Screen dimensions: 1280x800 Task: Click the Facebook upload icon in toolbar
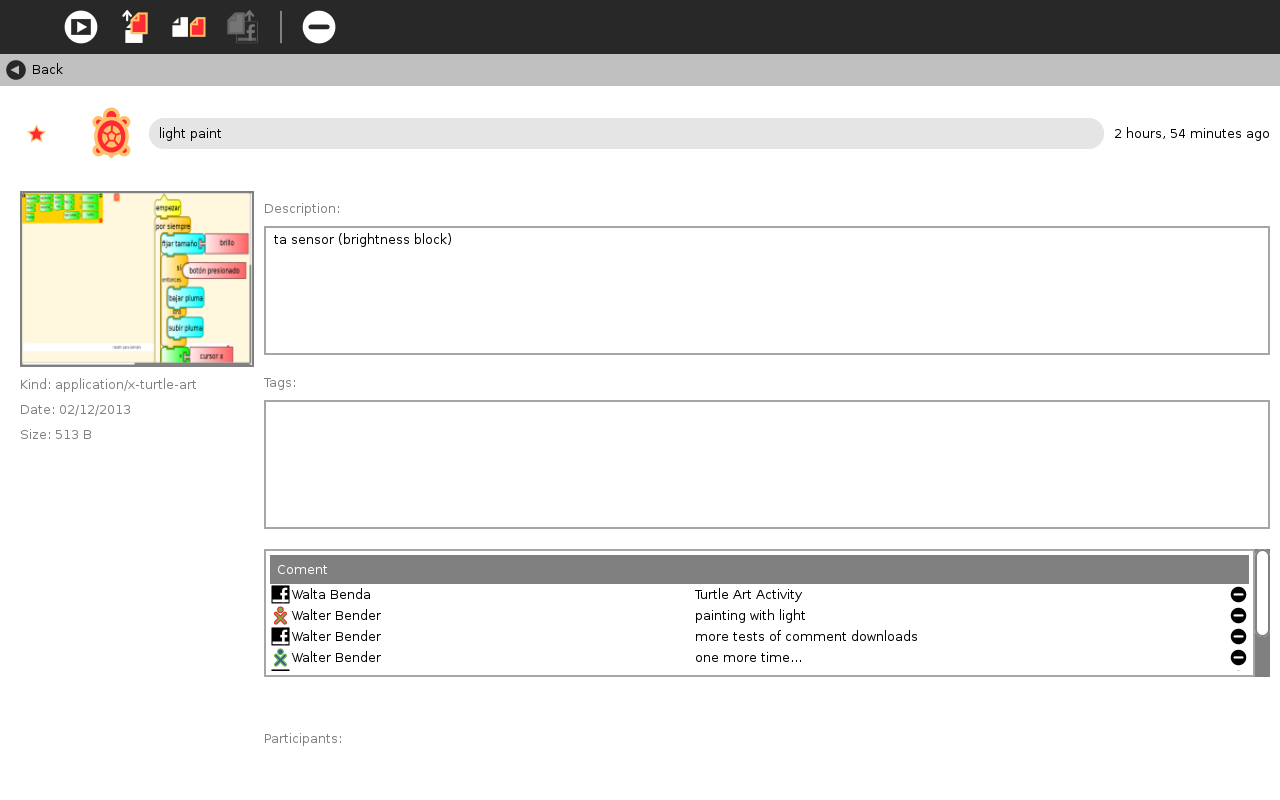(x=242, y=27)
